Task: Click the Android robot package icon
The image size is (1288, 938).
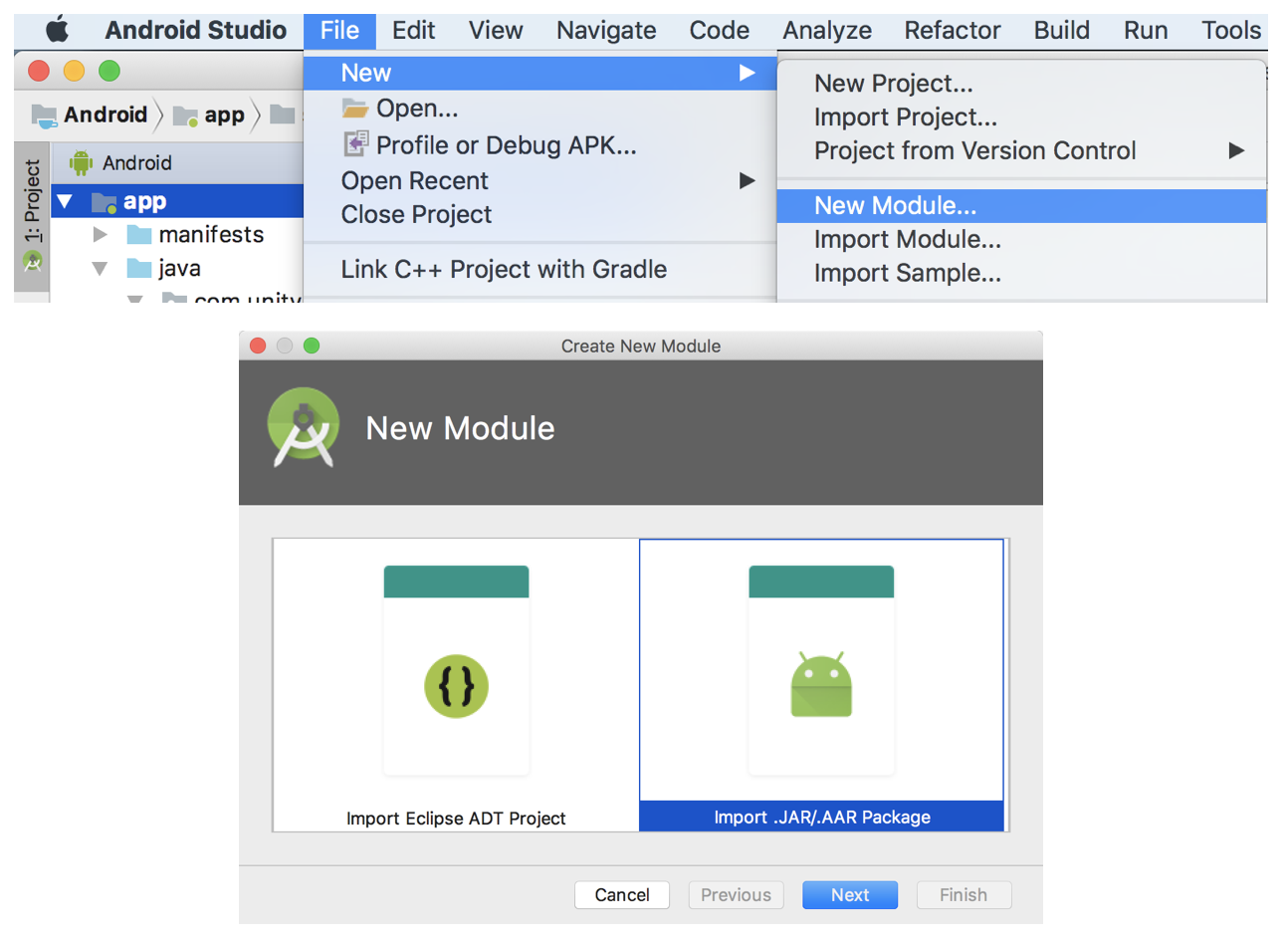Action: pyautogui.click(x=821, y=684)
